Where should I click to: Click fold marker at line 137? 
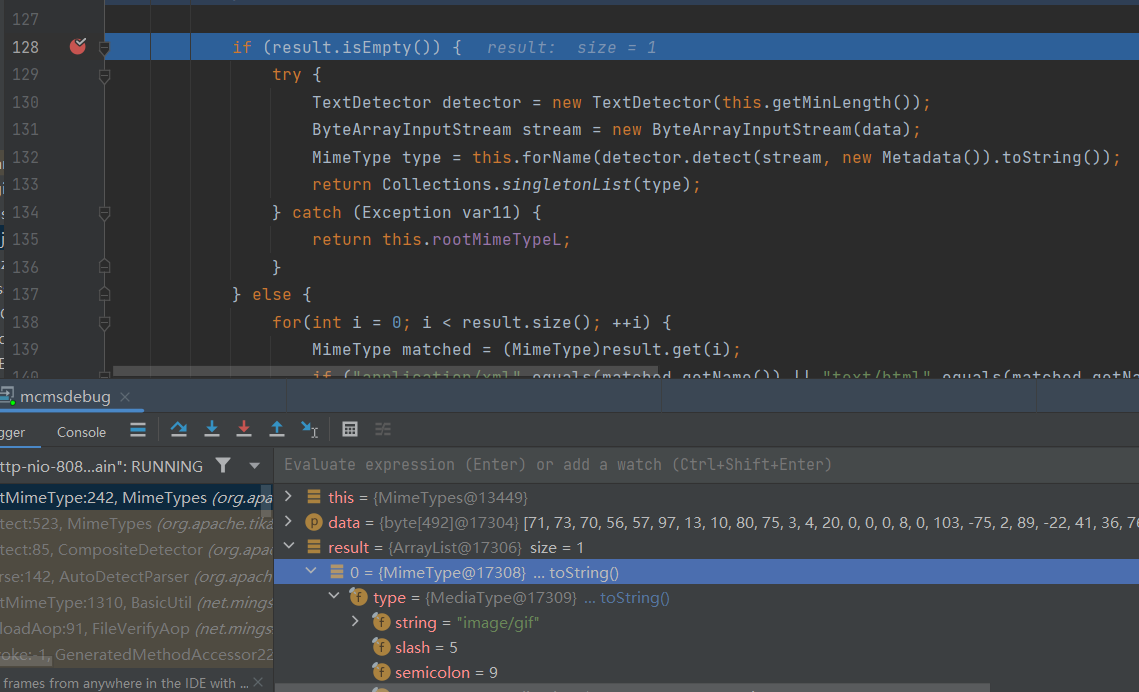click(x=104, y=294)
